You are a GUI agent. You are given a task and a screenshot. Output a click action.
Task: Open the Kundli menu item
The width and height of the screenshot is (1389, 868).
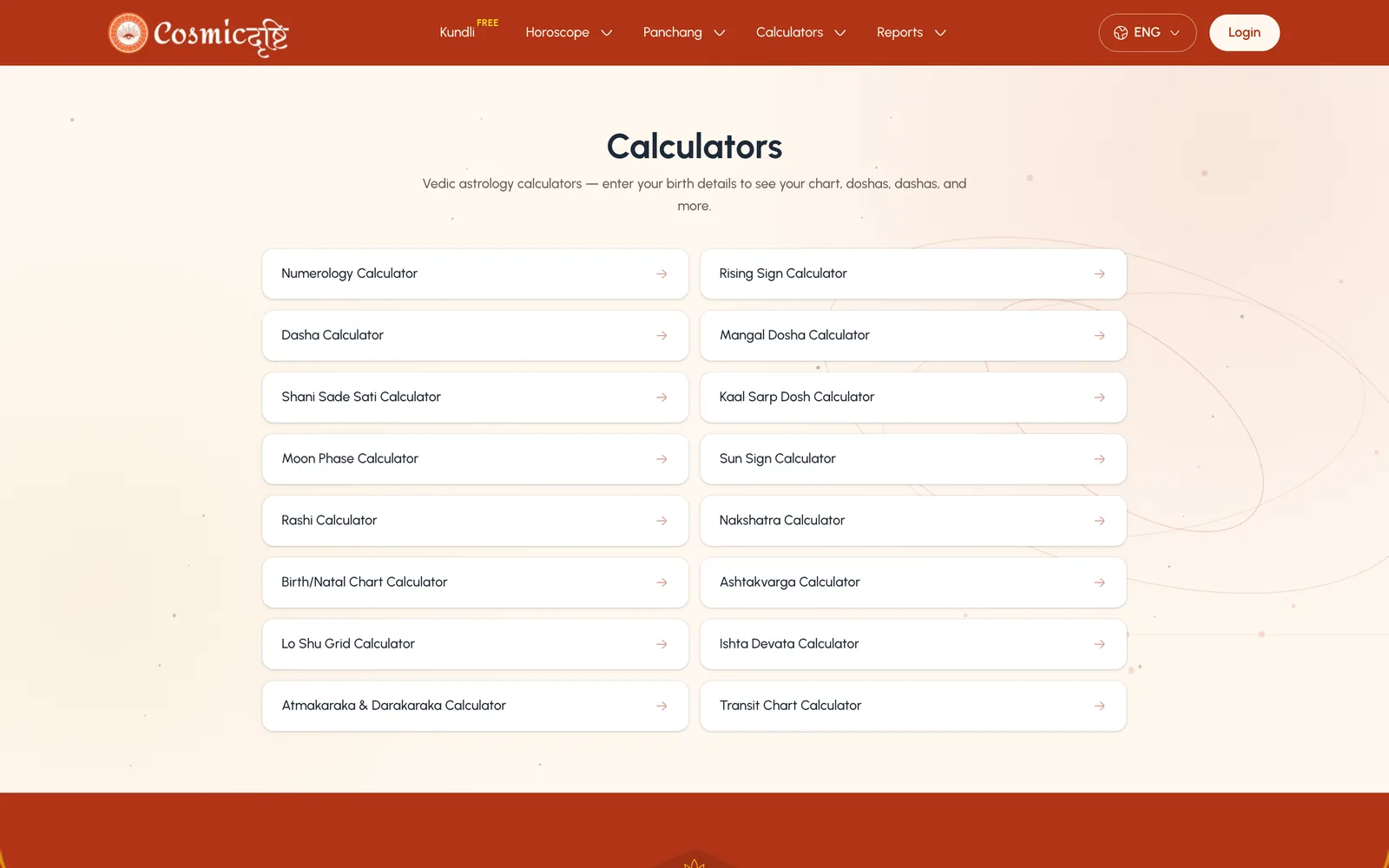[x=457, y=32]
